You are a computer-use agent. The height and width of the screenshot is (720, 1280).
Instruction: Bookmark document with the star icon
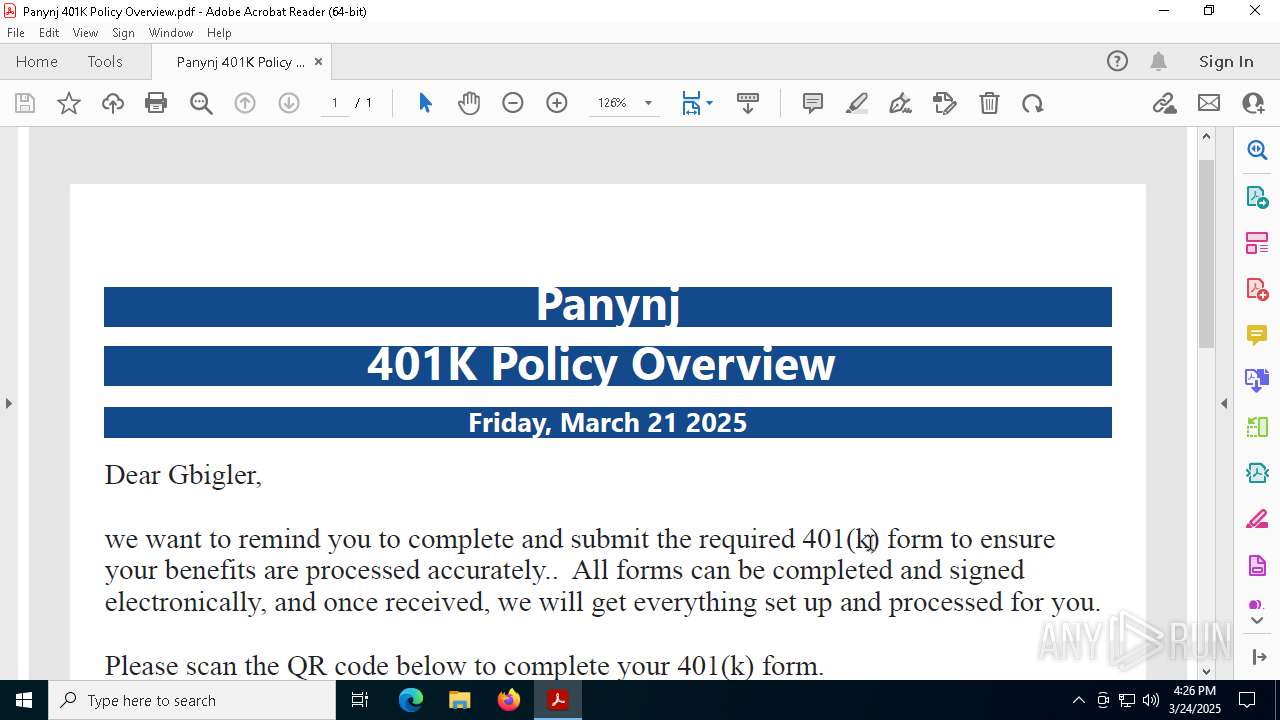click(69, 103)
